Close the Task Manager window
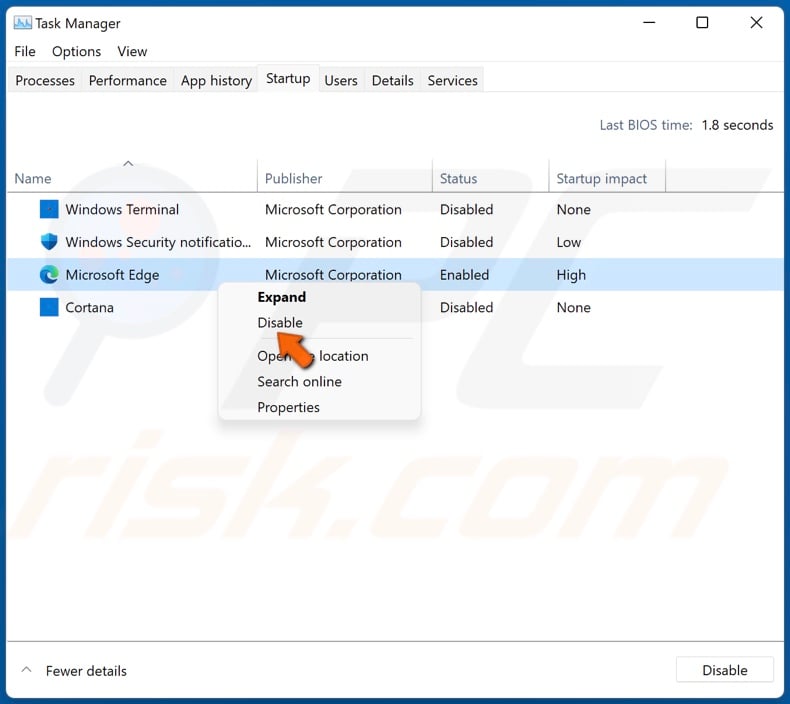This screenshot has height=704, width=790. pyautogui.click(x=756, y=23)
